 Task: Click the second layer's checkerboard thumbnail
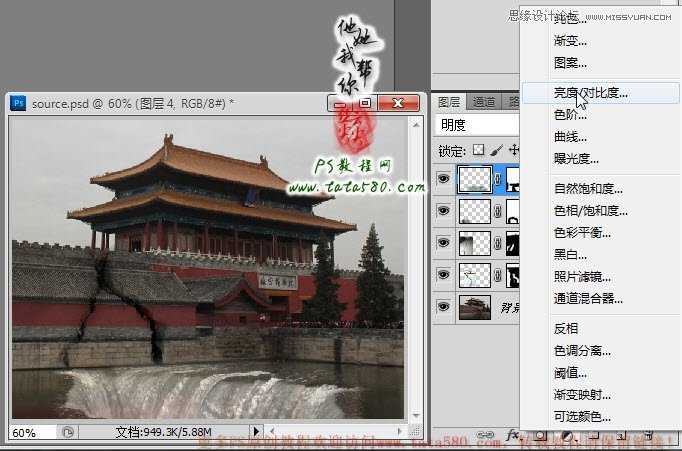coord(475,211)
